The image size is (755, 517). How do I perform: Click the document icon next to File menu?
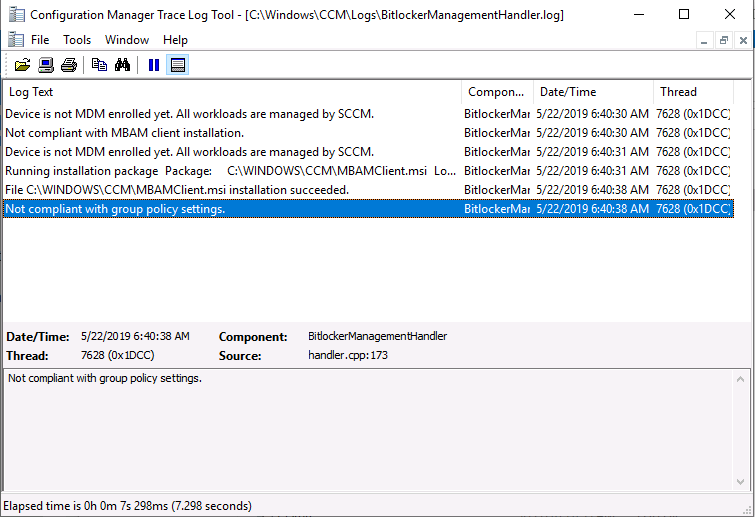coord(16,39)
